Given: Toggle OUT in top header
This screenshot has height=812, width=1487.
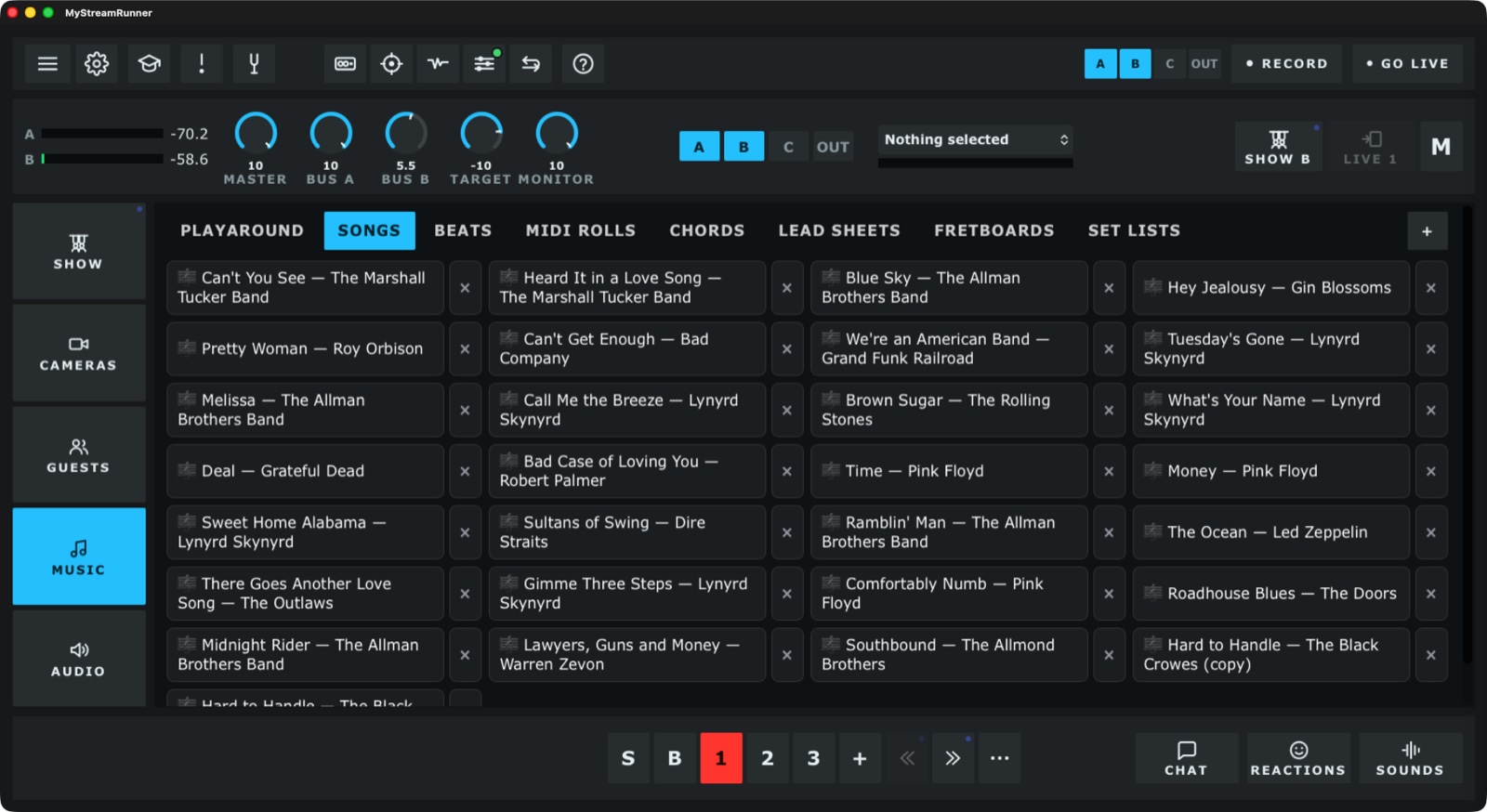Looking at the screenshot, I should [x=1204, y=64].
